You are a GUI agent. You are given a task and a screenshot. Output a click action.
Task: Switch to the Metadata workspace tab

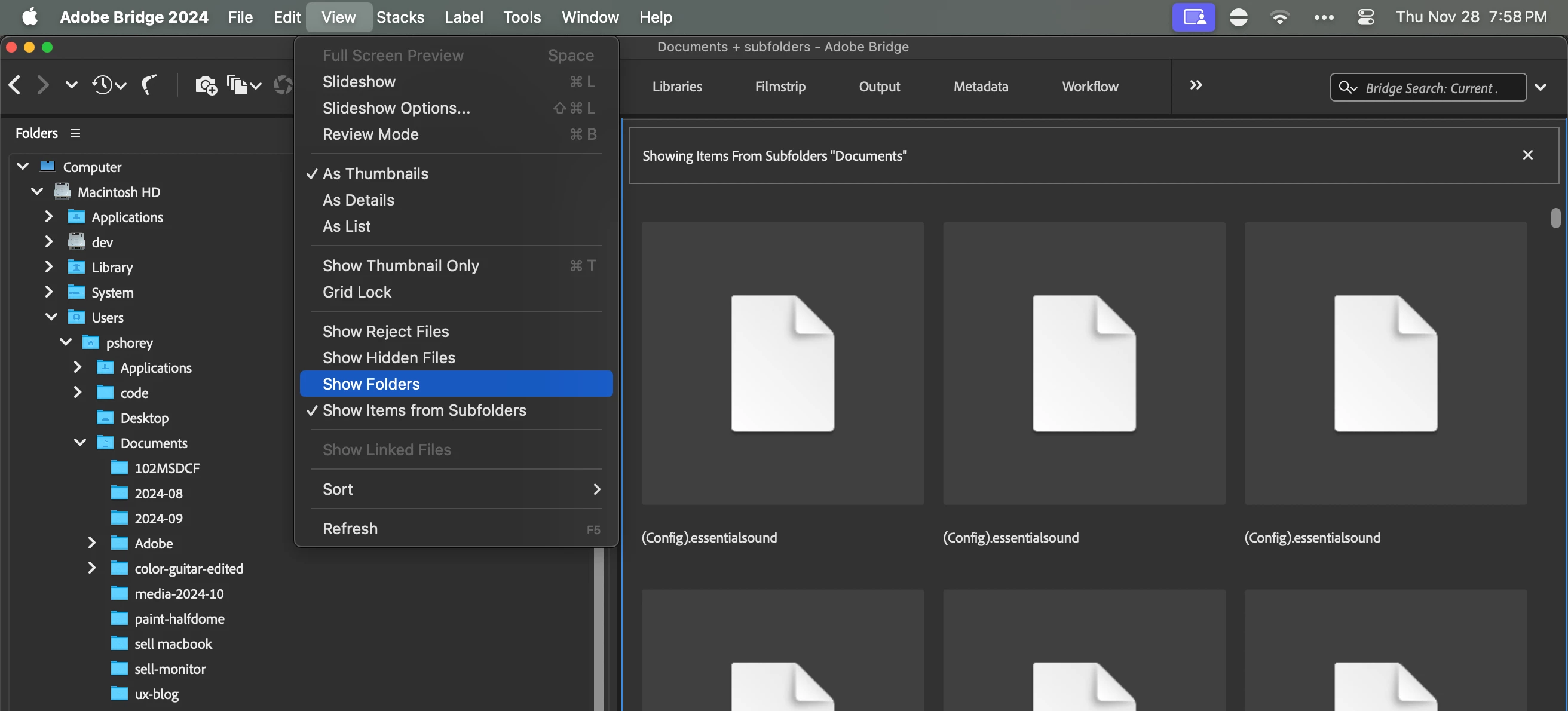[980, 87]
